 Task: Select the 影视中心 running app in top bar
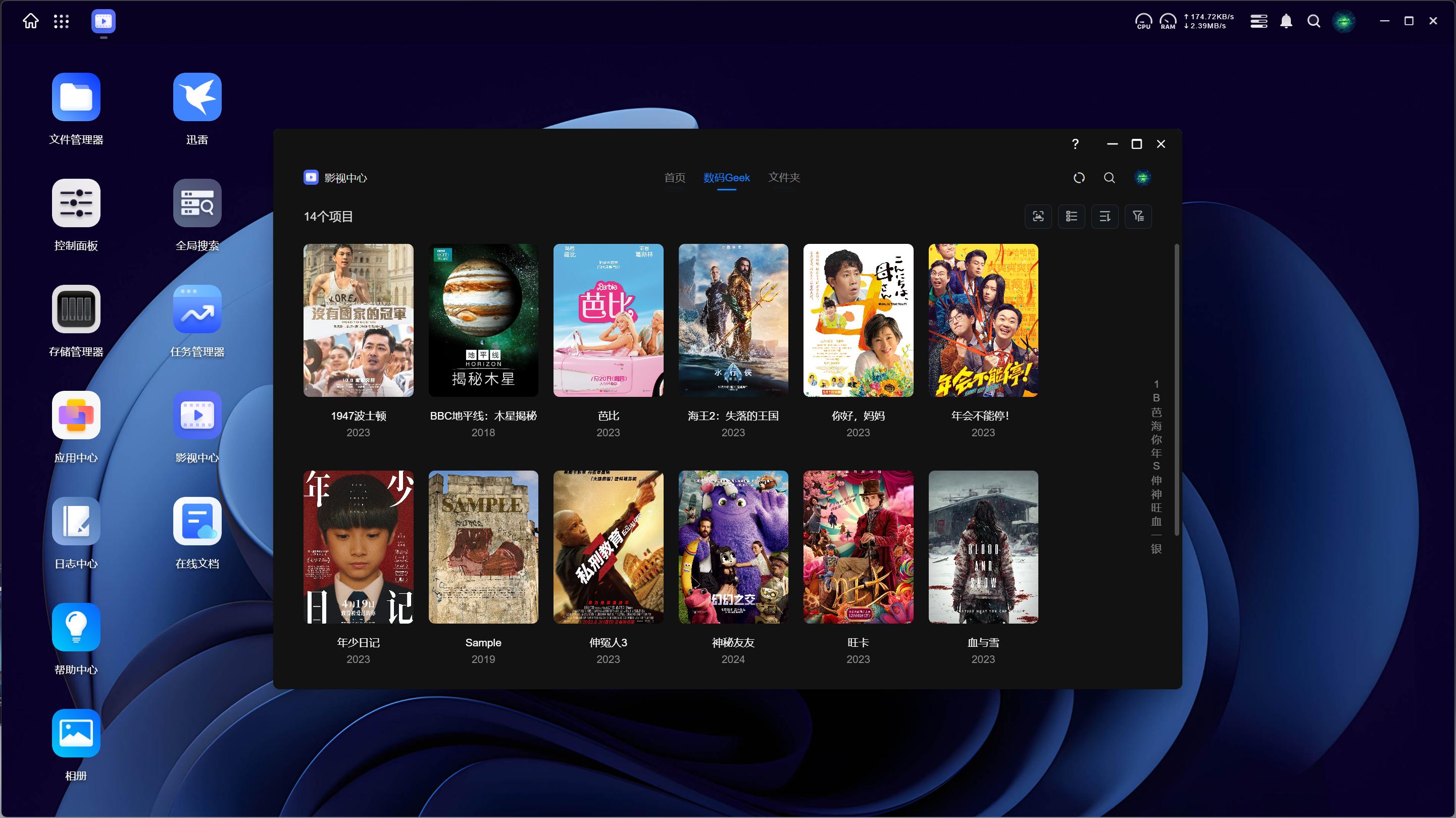click(104, 22)
